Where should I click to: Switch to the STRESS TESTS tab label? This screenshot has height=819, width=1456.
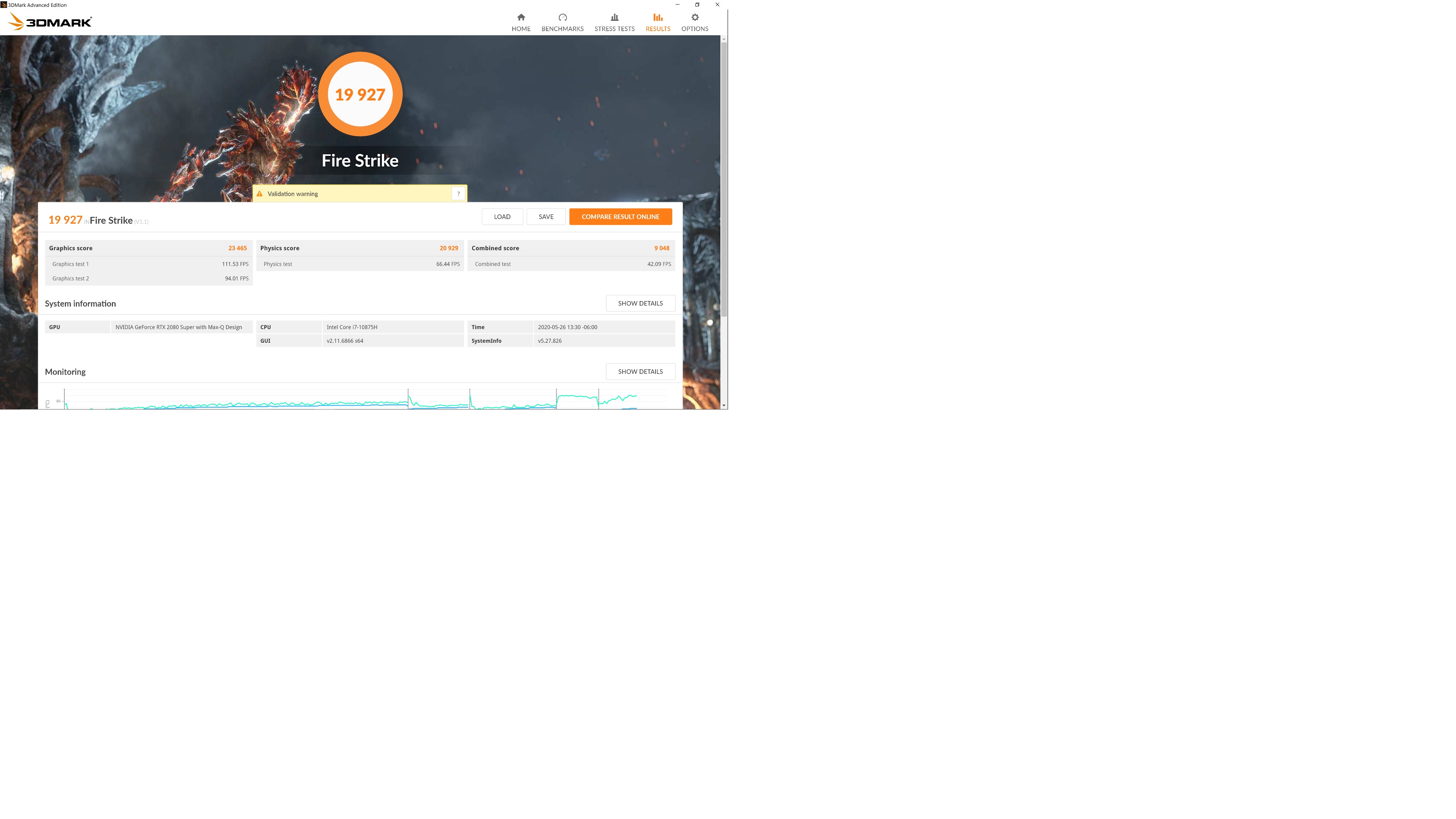pyautogui.click(x=614, y=29)
